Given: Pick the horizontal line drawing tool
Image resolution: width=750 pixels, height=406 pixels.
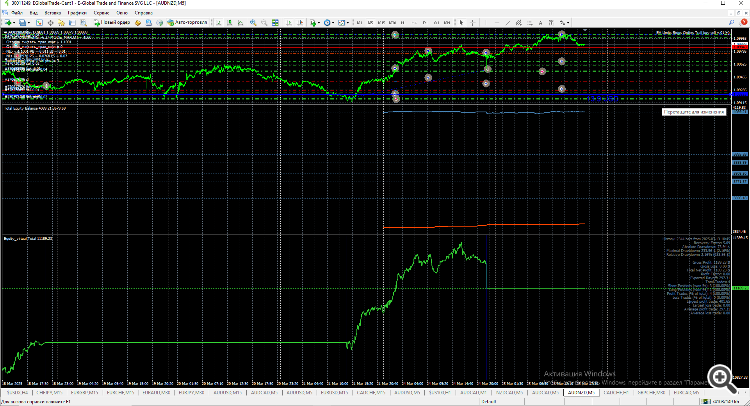Looking at the screenshot, I should pyautogui.click(x=497, y=22).
